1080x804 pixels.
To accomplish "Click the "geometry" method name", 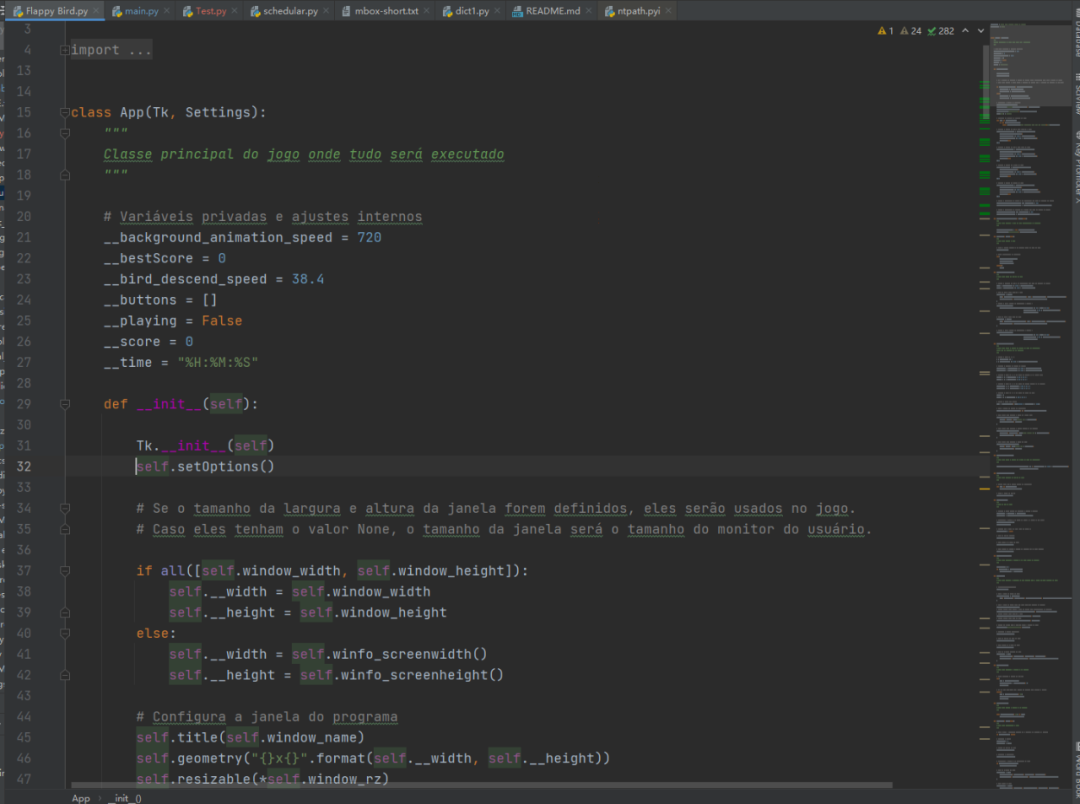I will 209,759.
